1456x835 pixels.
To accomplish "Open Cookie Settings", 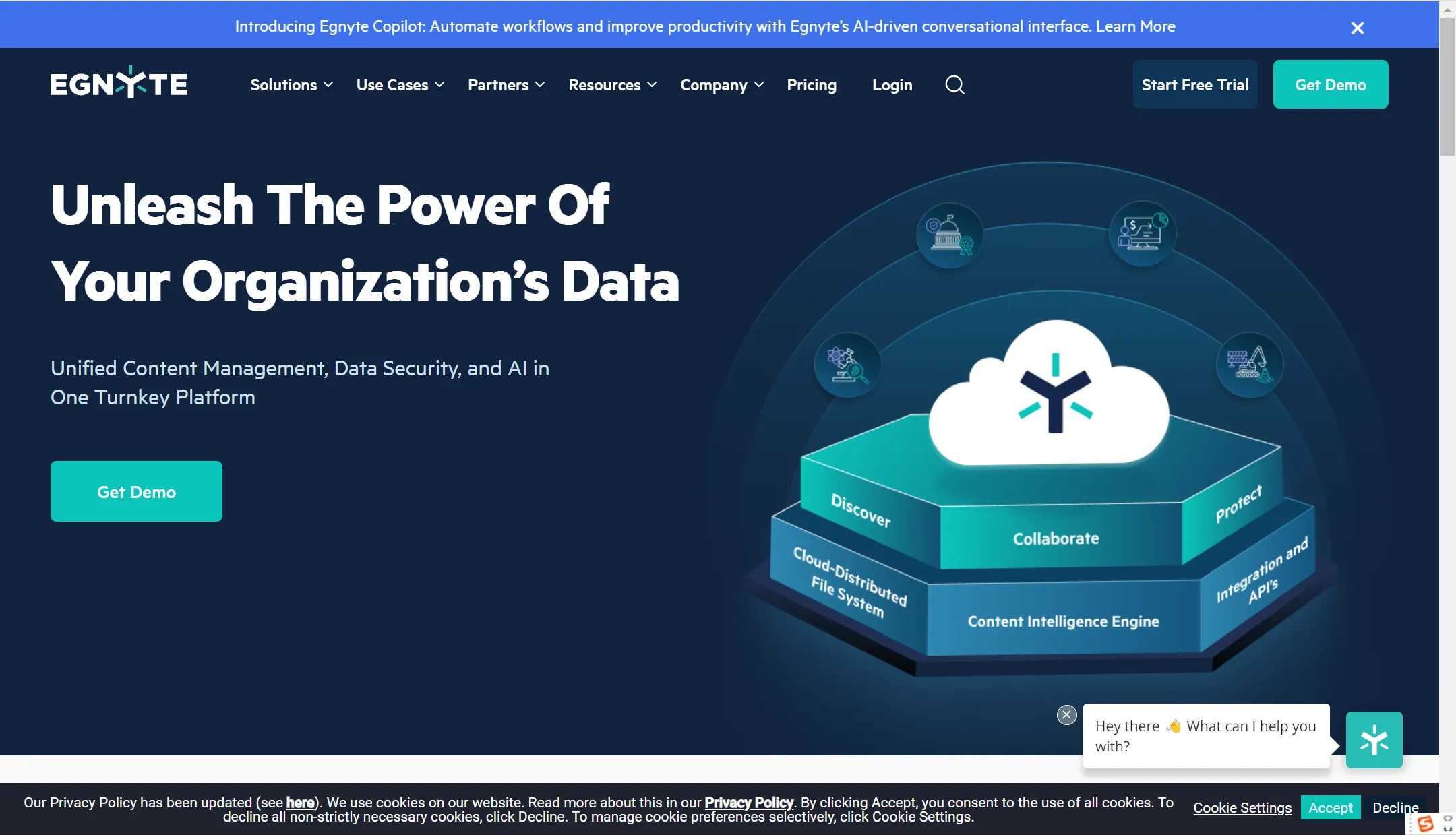I will click(x=1242, y=807).
